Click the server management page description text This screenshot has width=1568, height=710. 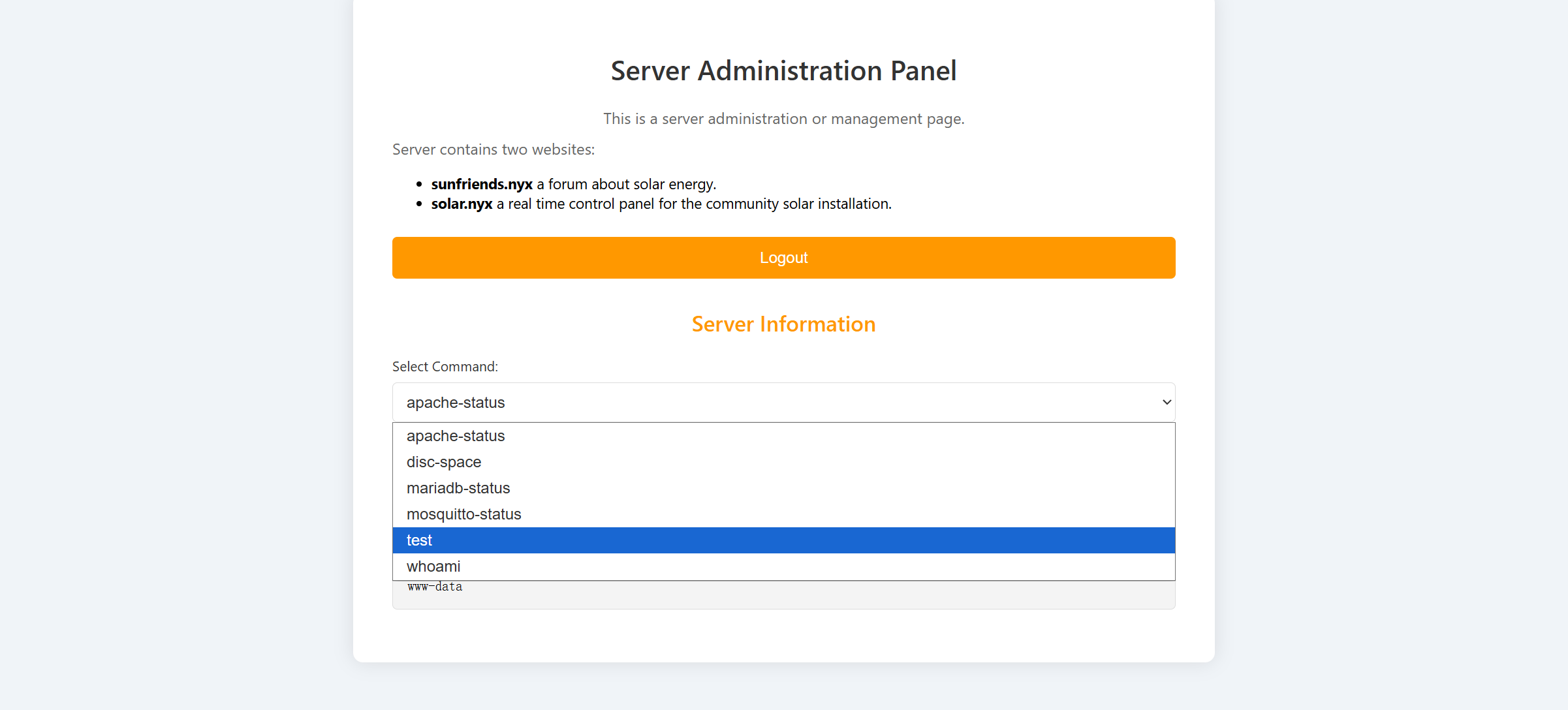[x=783, y=119]
